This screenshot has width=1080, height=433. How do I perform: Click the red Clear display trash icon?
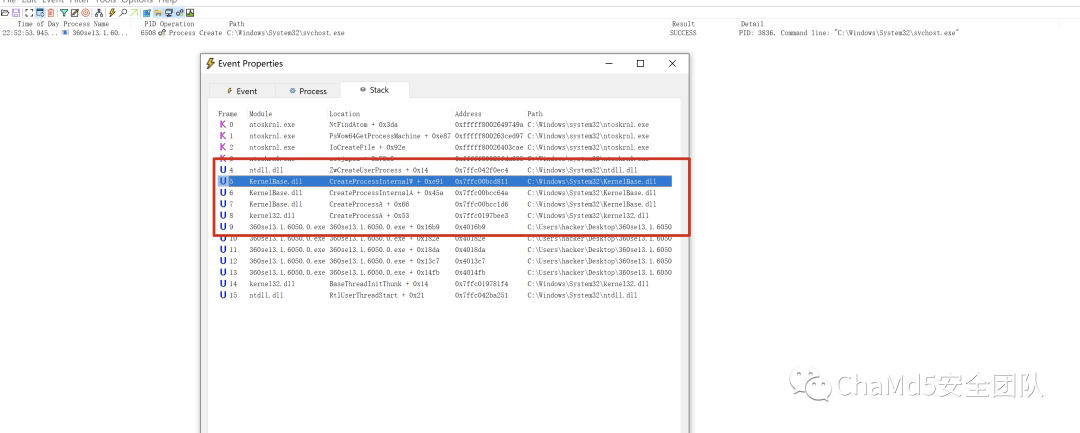pos(51,13)
